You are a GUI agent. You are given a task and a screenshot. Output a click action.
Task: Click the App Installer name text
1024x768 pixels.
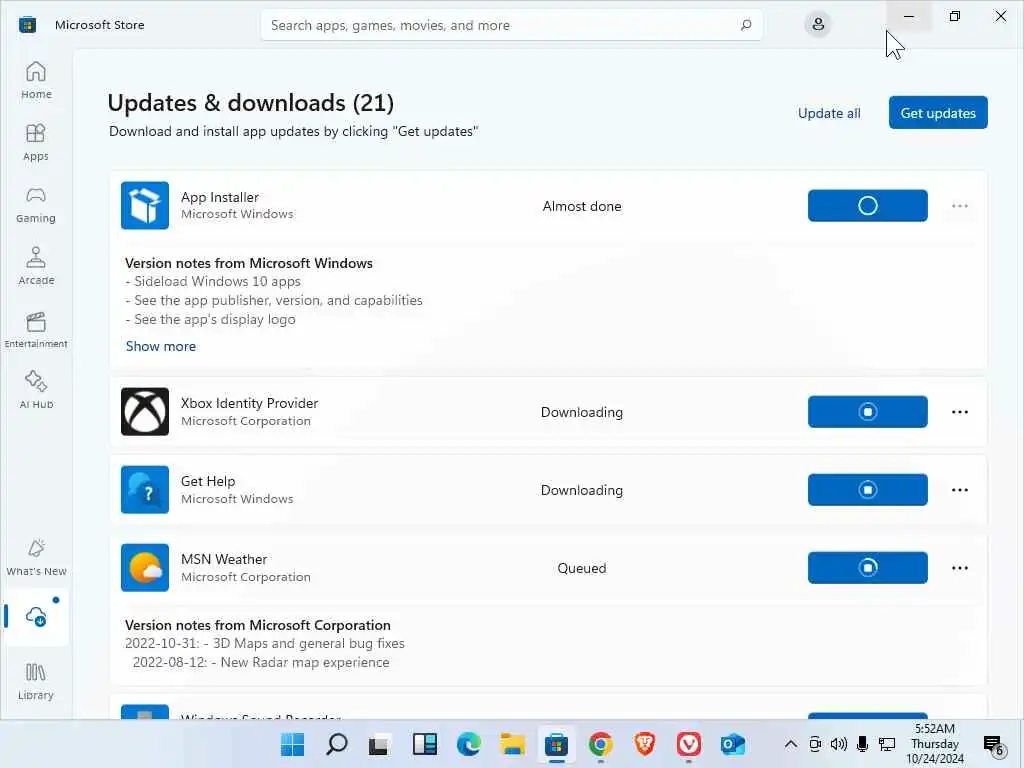click(x=219, y=197)
